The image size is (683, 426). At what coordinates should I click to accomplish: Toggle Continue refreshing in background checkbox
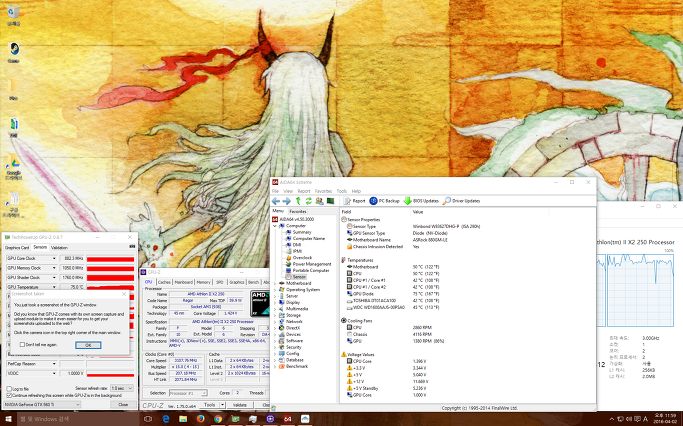pos(9,396)
